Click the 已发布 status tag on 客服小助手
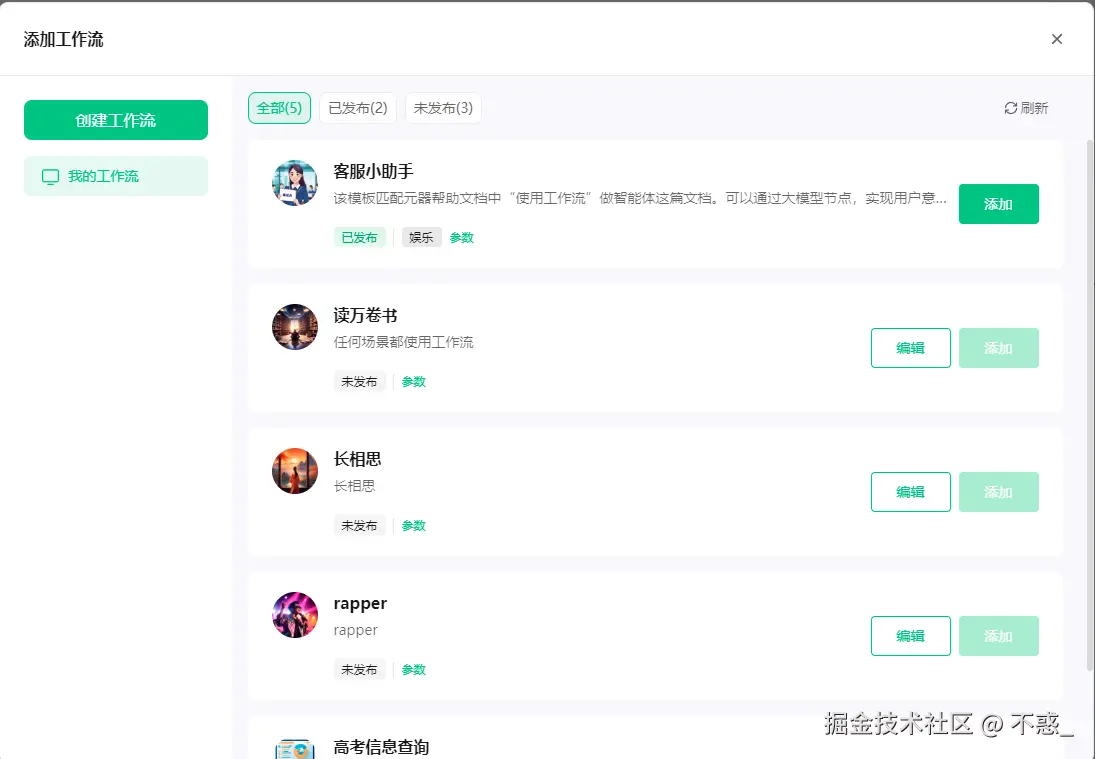 [360, 237]
